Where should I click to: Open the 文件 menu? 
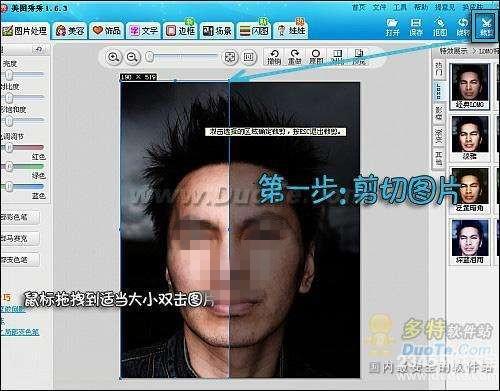pyautogui.click(x=379, y=7)
